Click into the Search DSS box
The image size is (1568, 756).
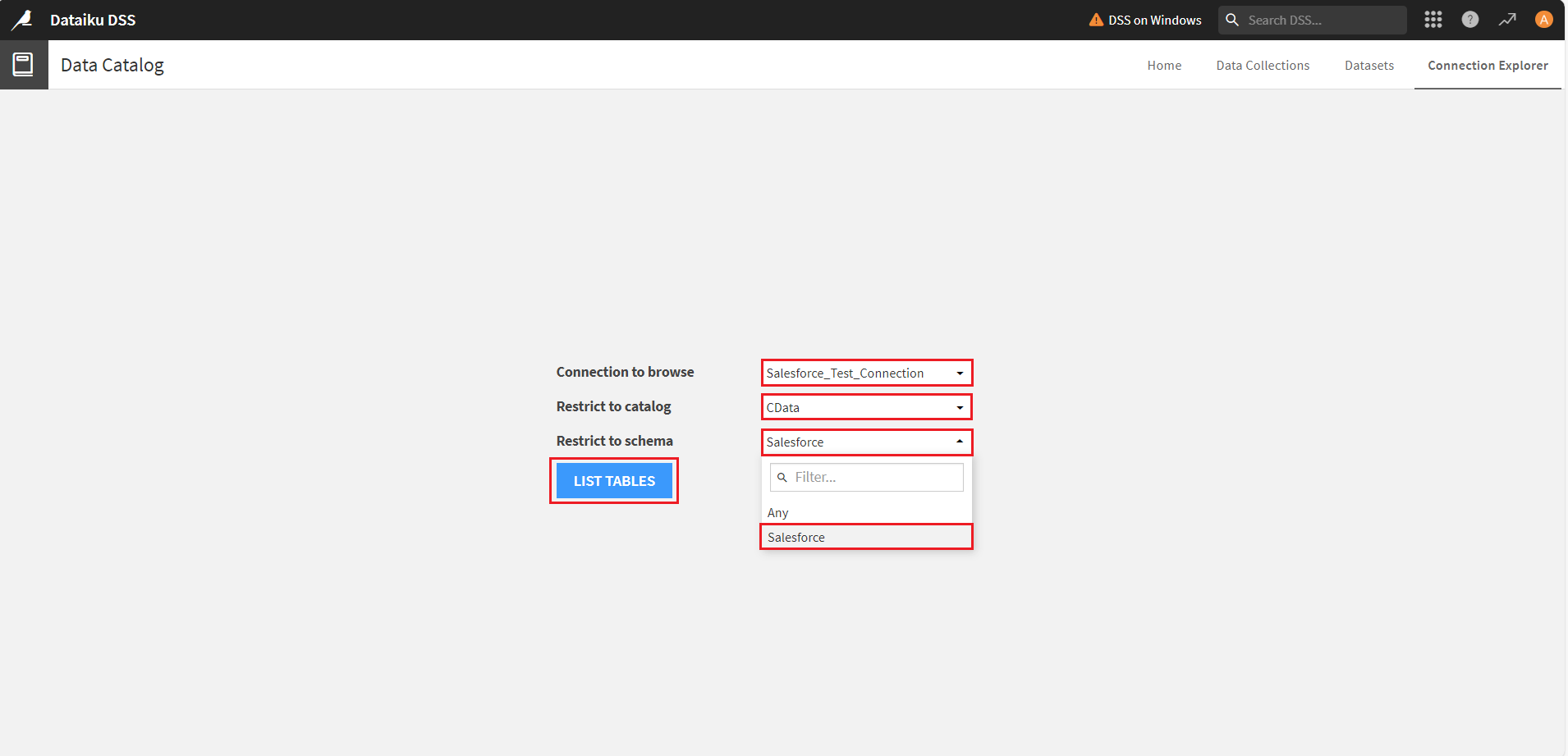[x=1322, y=20]
